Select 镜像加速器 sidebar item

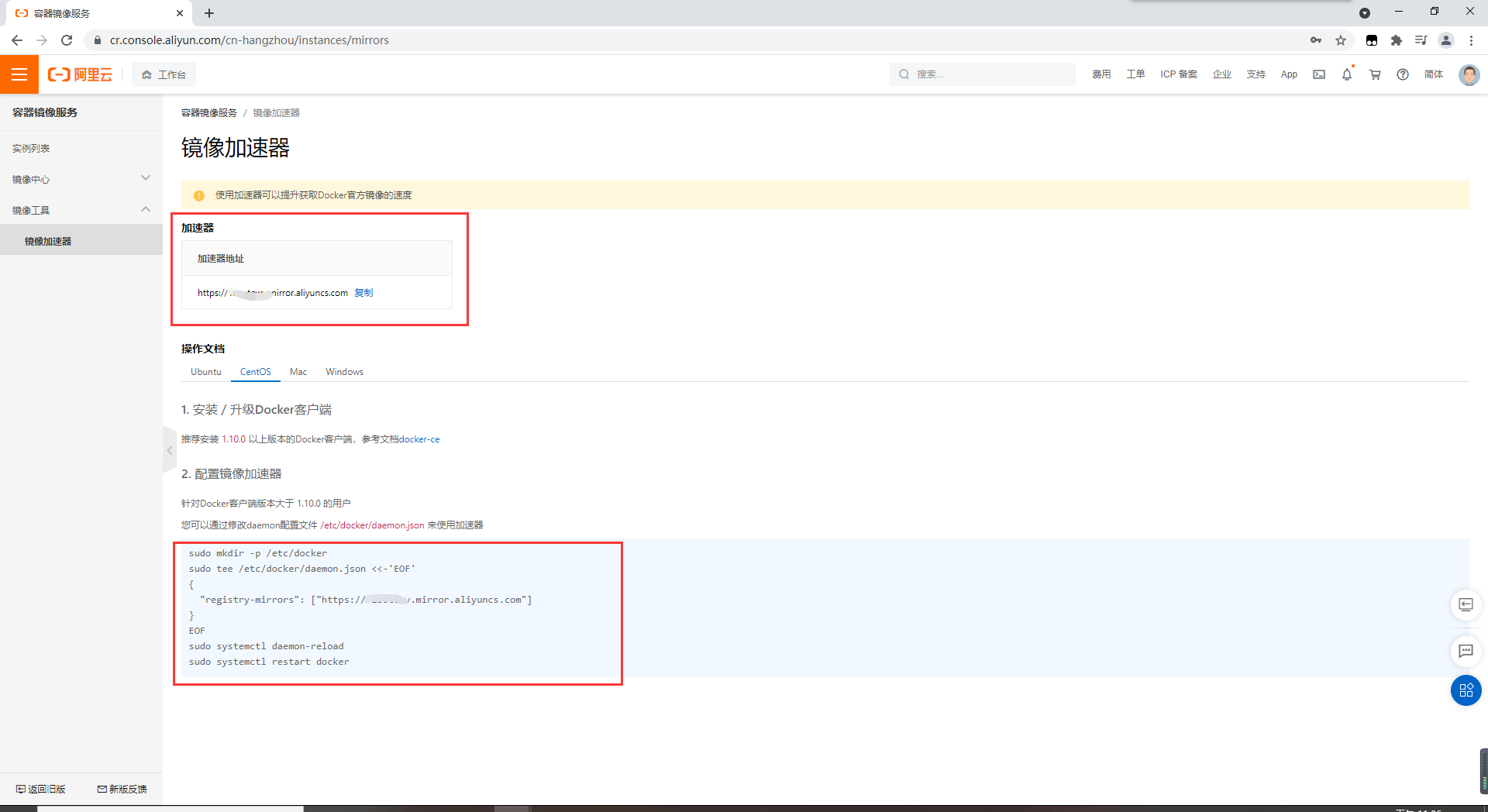[x=81, y=241]
